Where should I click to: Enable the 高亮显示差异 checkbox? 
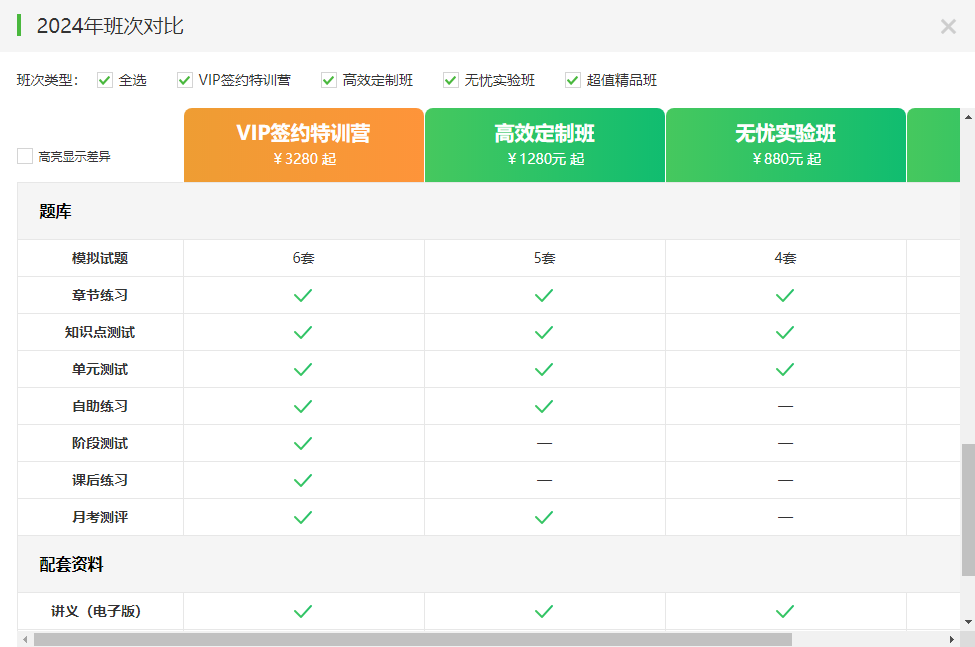pos(25,156)
